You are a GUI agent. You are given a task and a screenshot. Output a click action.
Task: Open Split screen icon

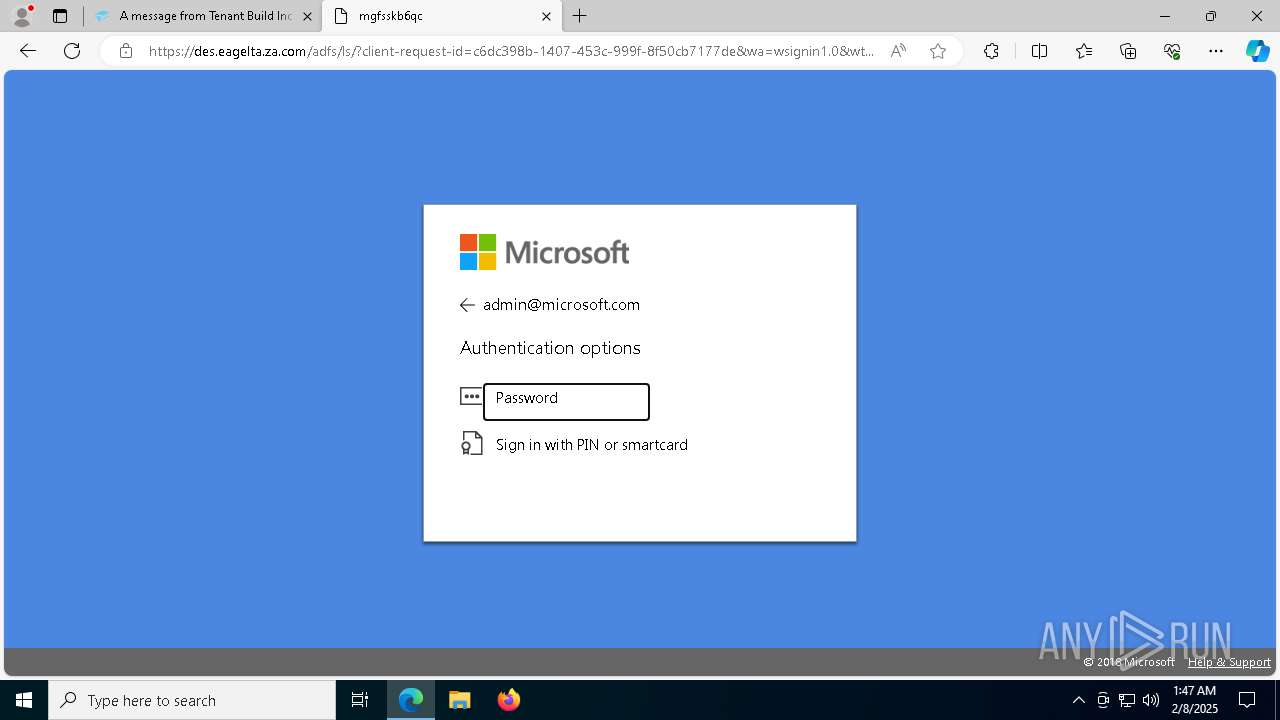pos(1039,51)
